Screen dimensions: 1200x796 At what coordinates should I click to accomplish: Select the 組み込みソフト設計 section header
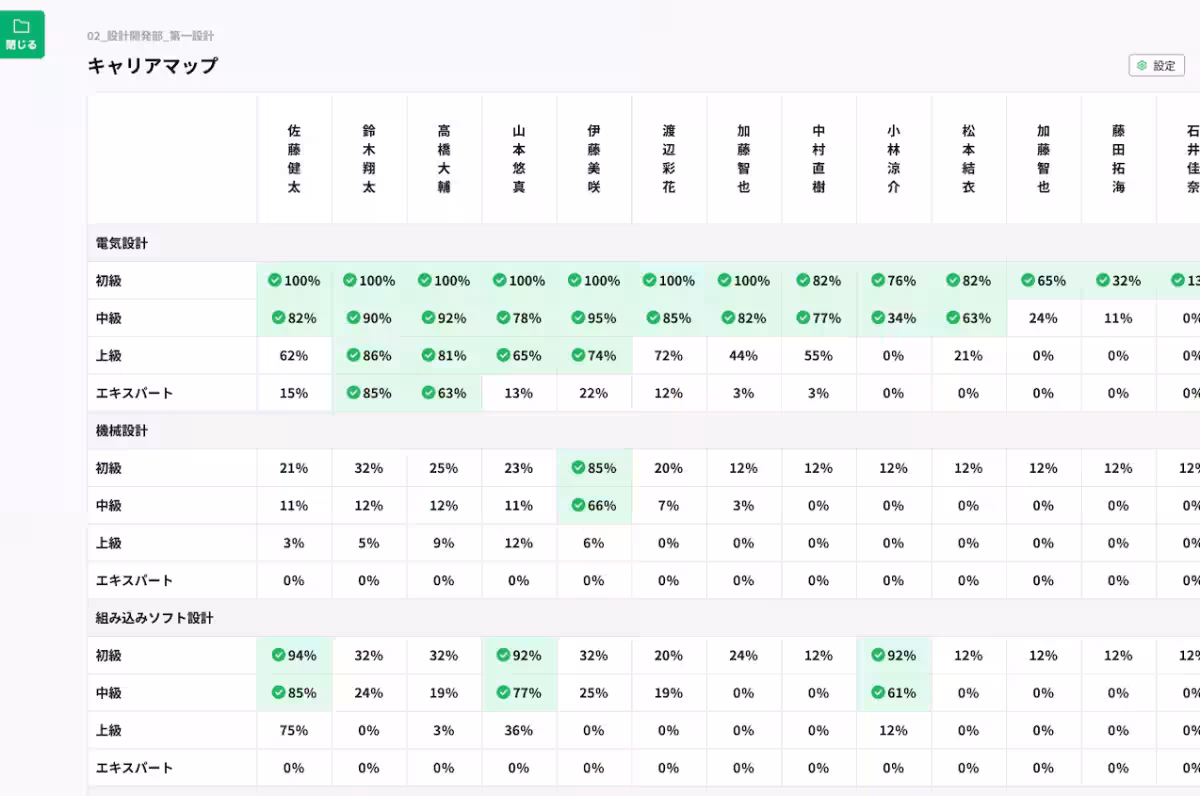[x=154, y=618]
